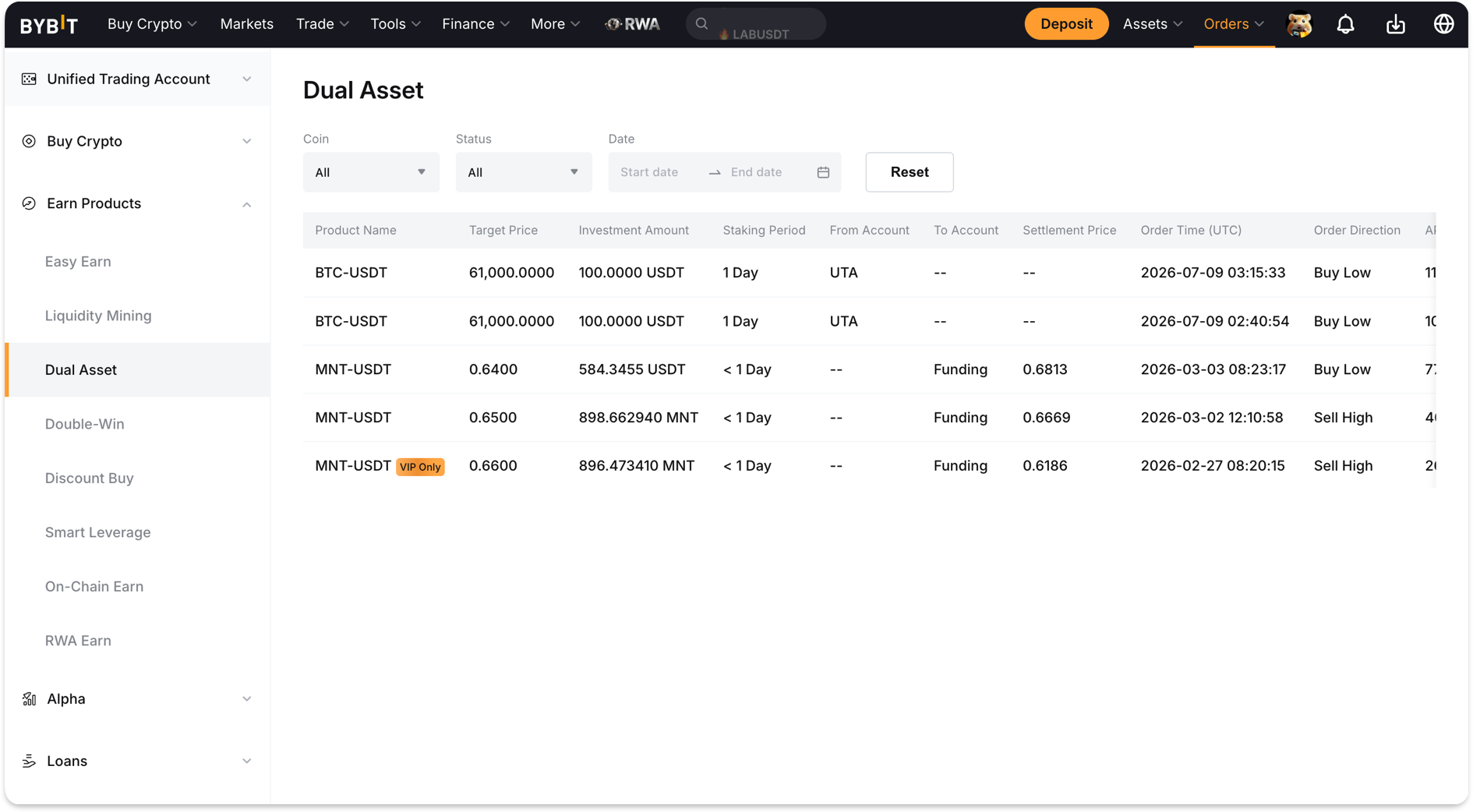Click the Bybit logo

pos(48,24)
